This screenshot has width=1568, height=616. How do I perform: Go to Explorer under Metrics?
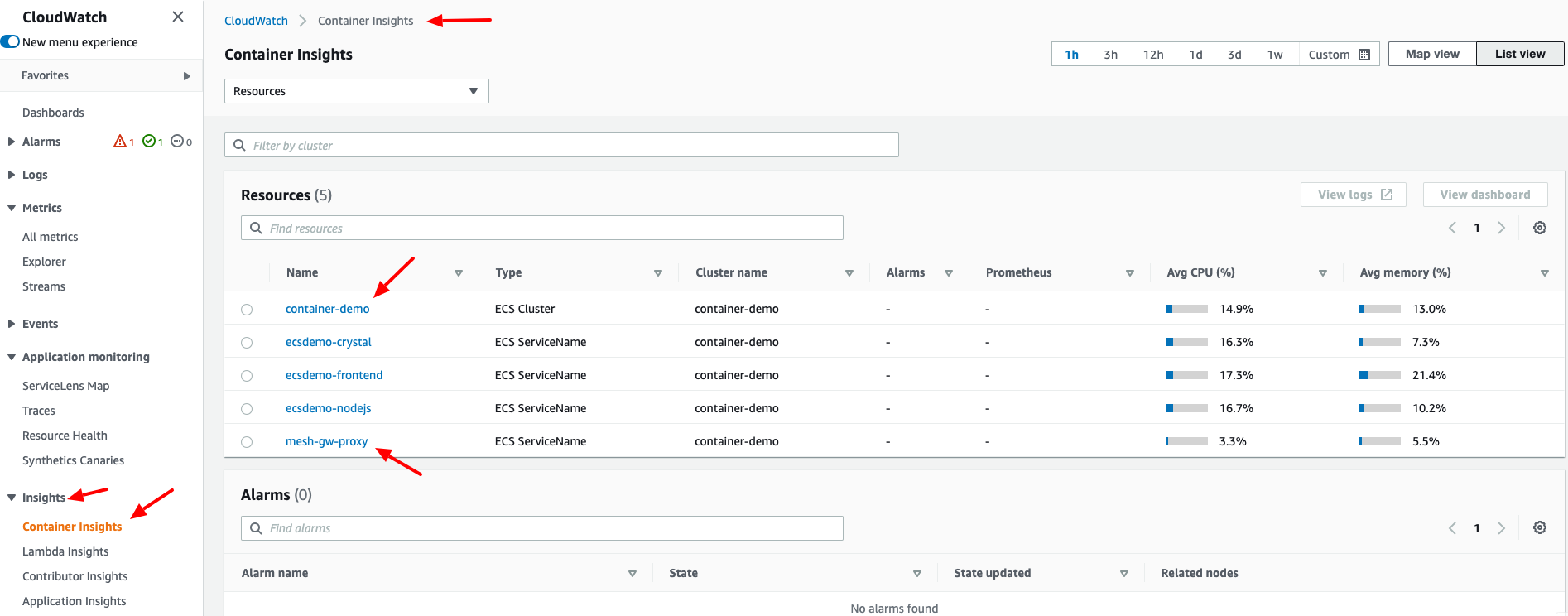[44, 262]
